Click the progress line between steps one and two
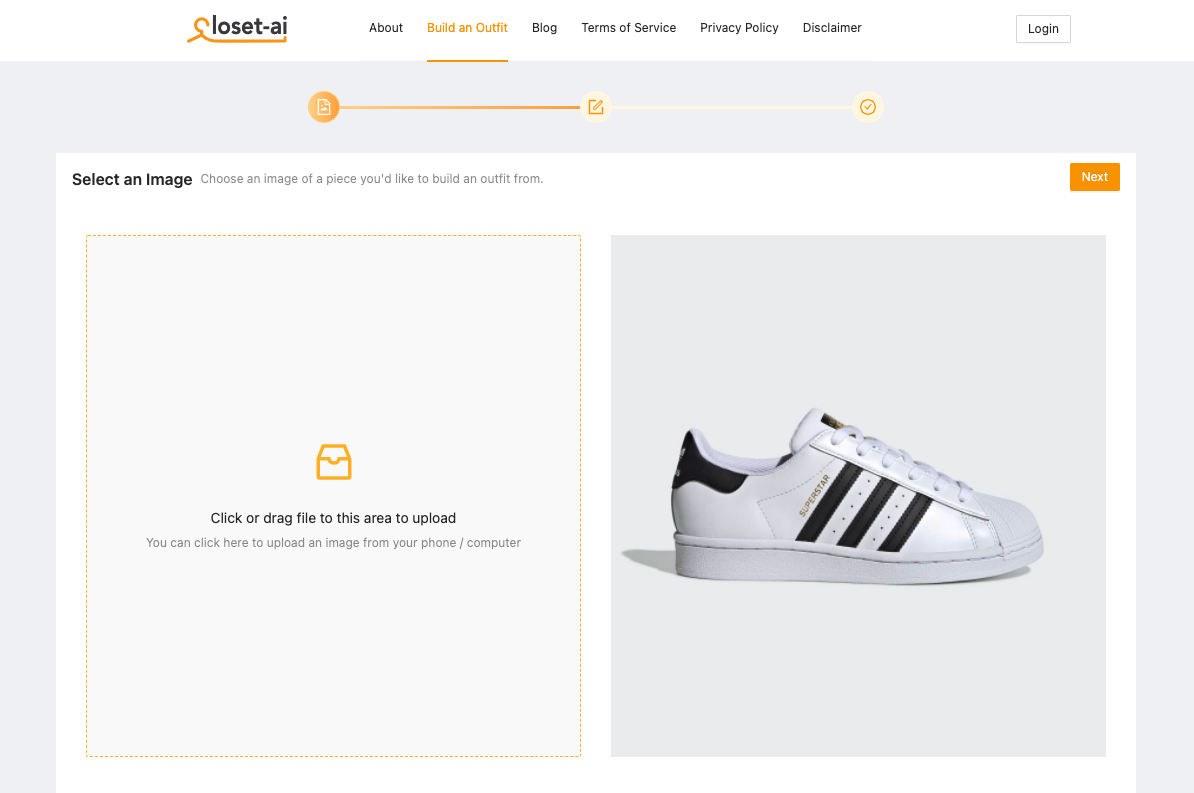1194x793 pixels. click(x=460, y=107)
